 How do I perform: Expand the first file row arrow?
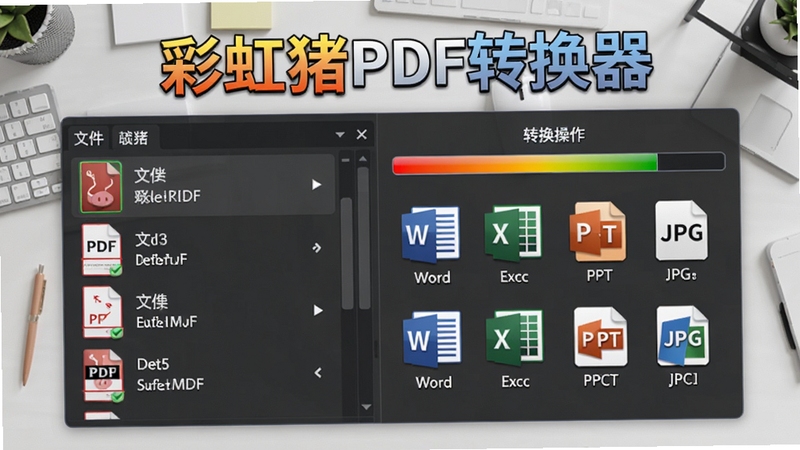point(316,185)
